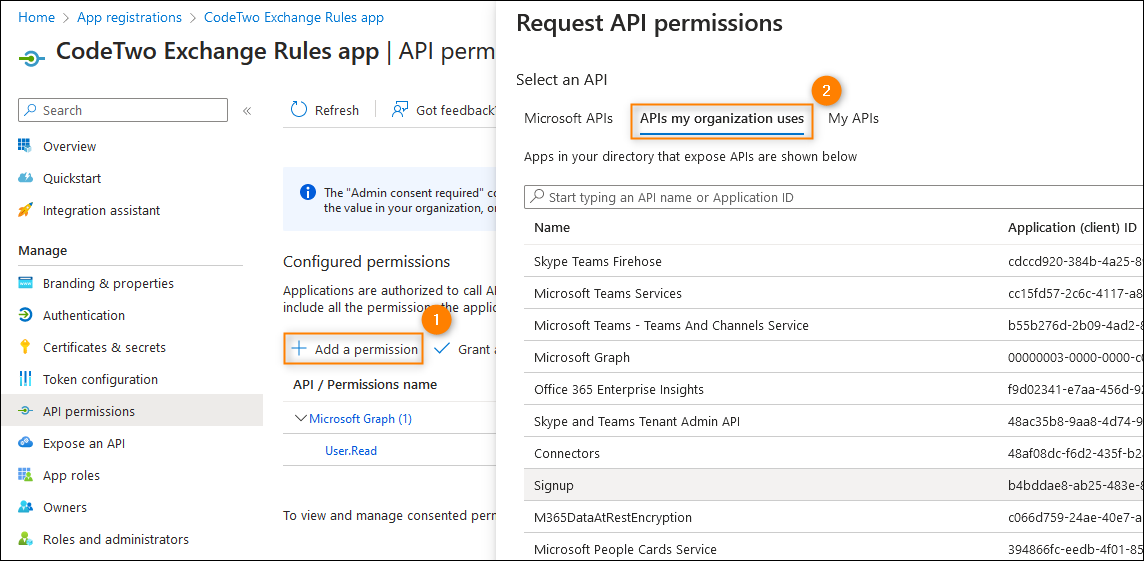Click the Home breadcrumb link
This screenshot has width=1144, height=561.
tap(36, 17)
